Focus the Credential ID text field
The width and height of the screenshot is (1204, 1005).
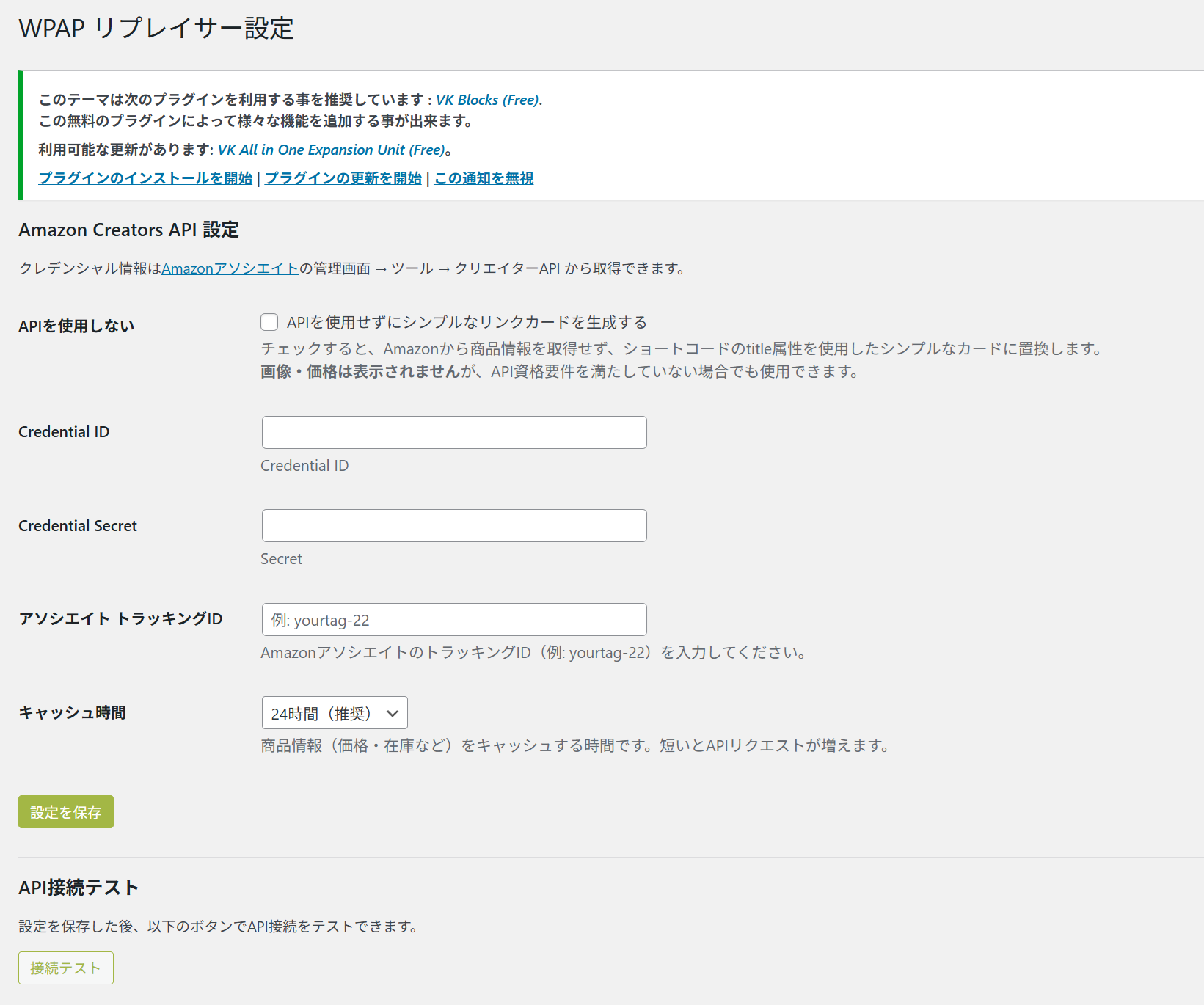[x=454, y=433]
